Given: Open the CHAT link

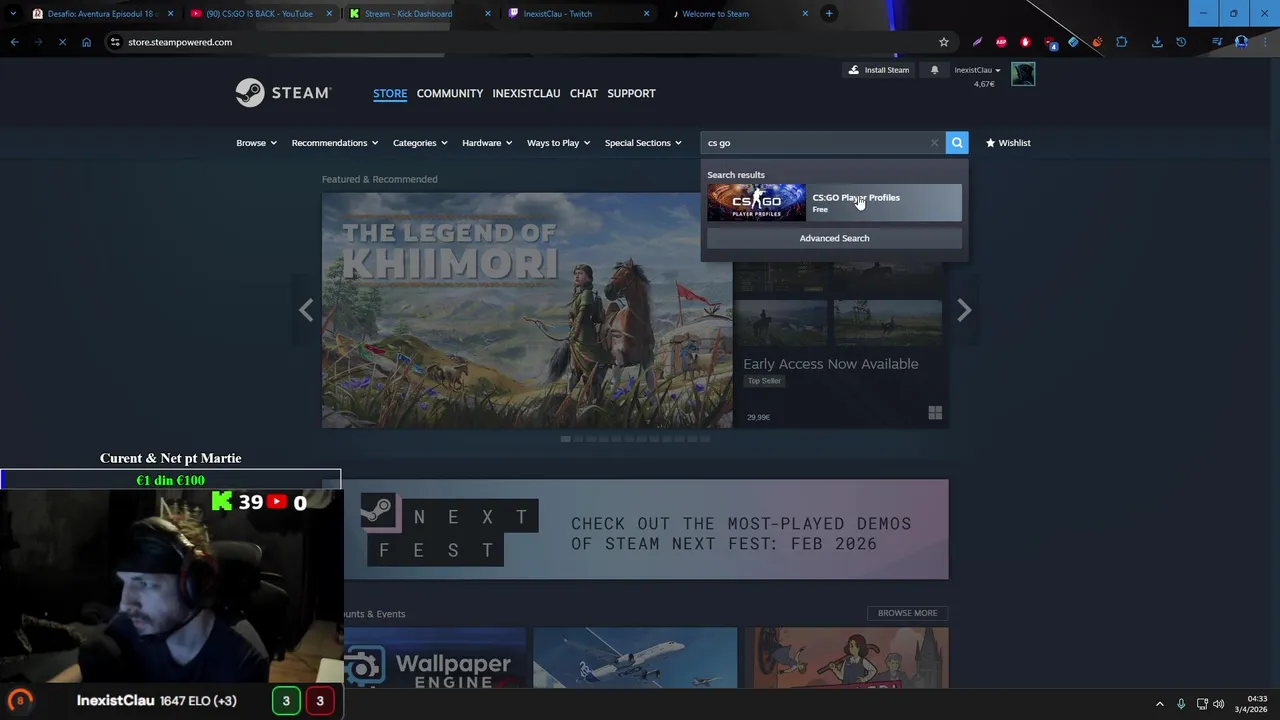Looking at the screenshot, I should tap(584, 93).
